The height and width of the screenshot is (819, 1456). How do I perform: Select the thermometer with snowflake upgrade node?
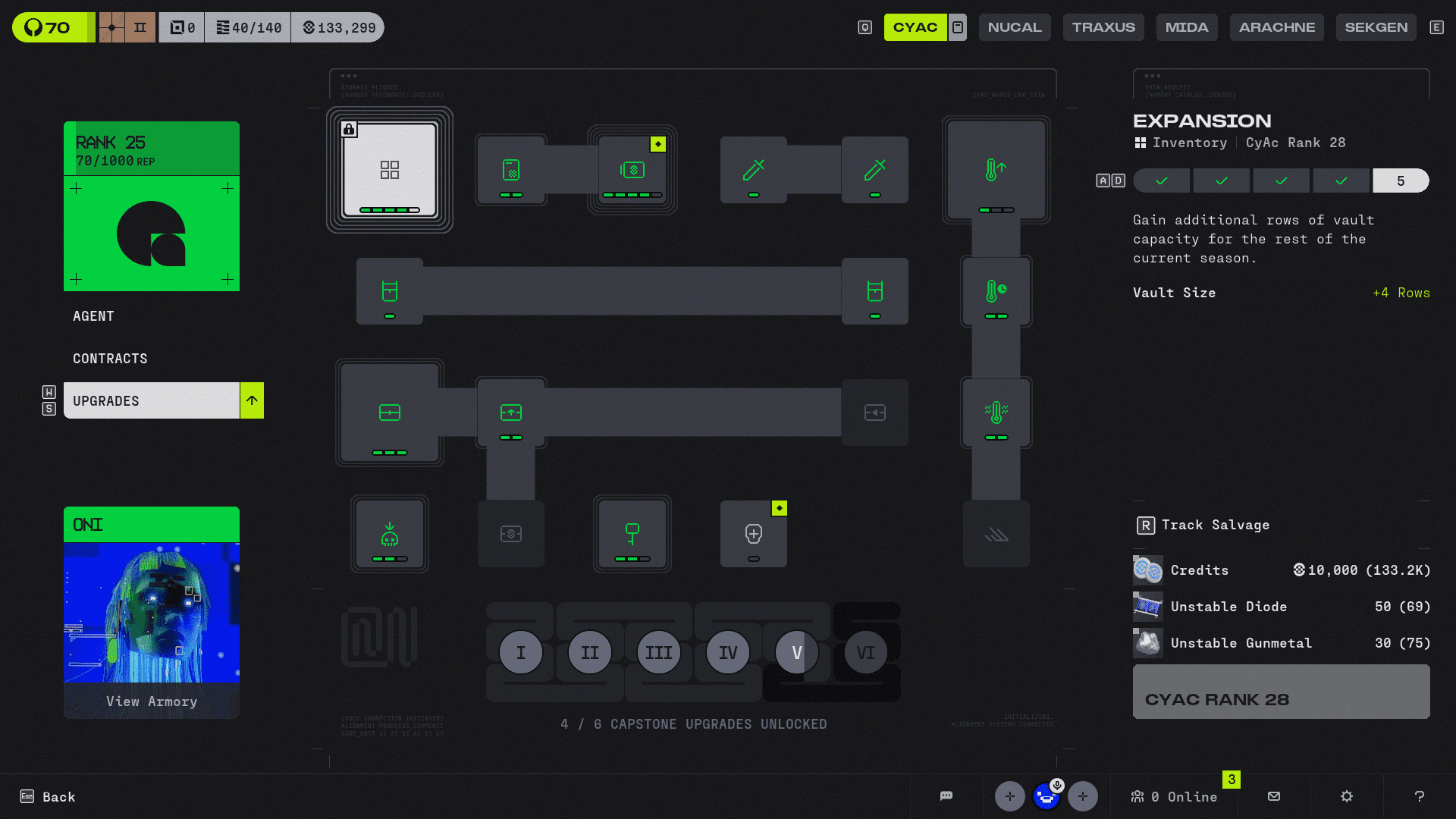click(996, 413)
